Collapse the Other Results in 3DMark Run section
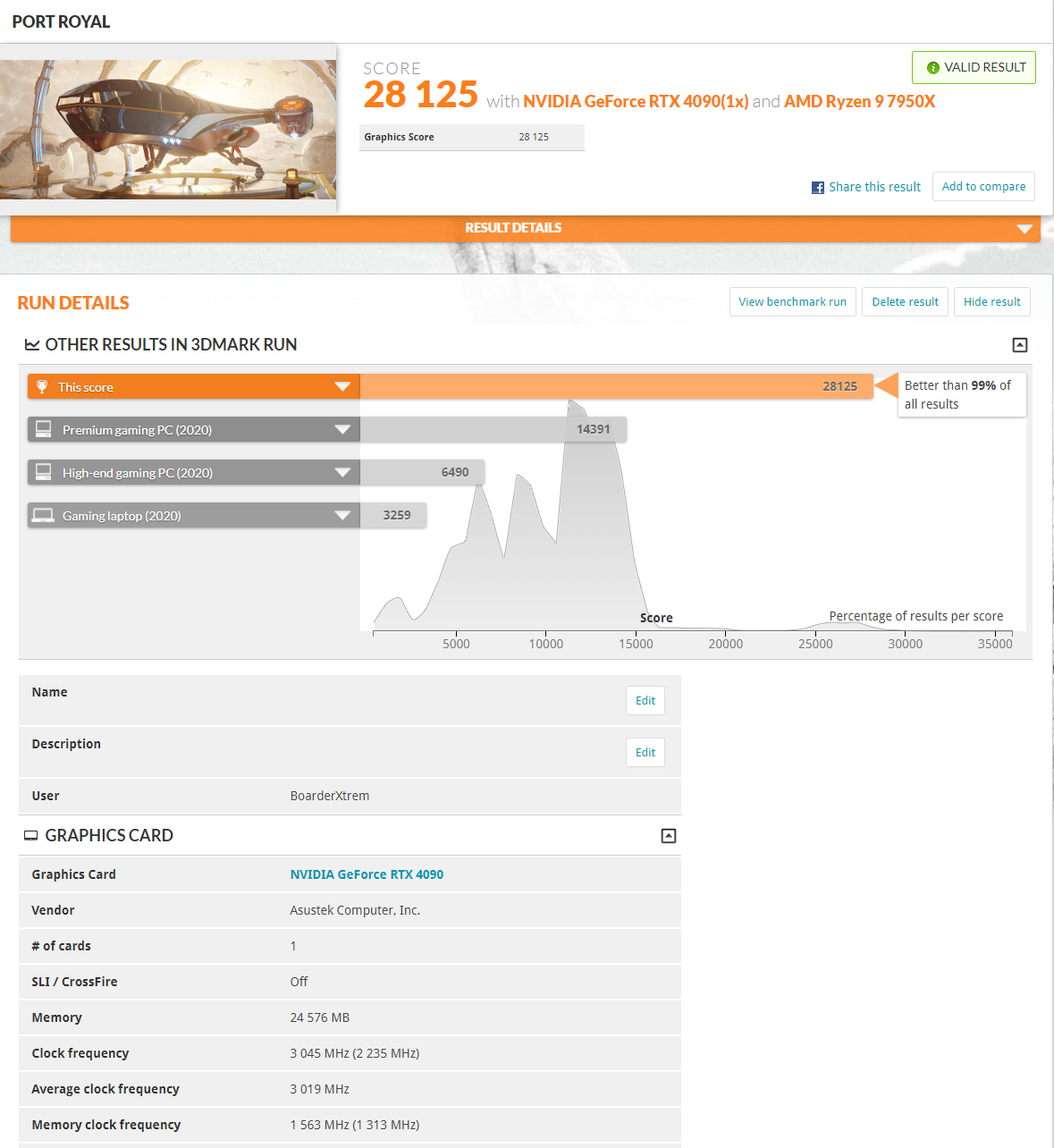Image resolution: width=1054 pixels, height=1148 pixels. click(x=1020, y=345)
